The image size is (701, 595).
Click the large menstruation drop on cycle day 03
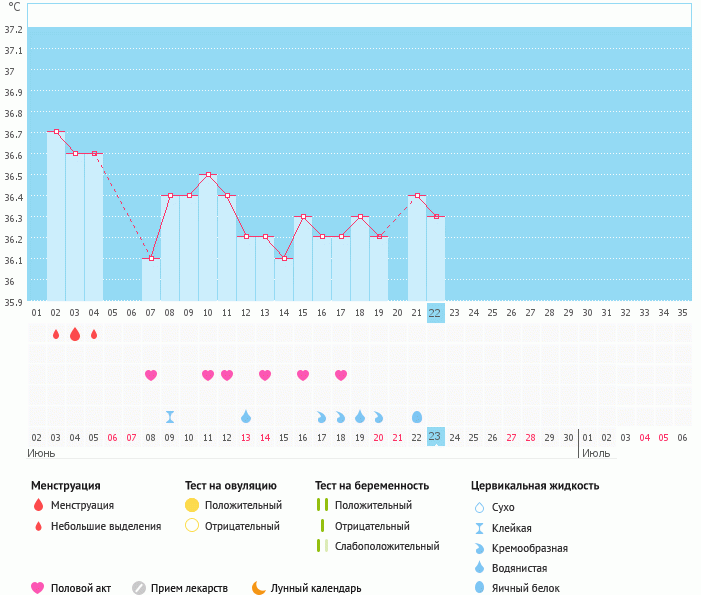pos(75,334)
